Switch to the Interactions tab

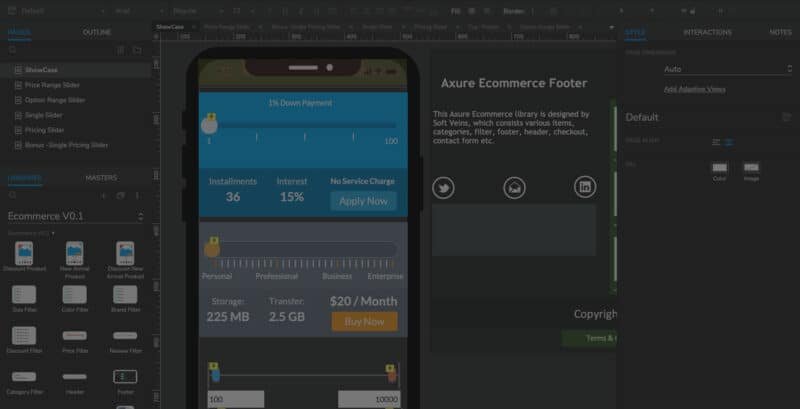pyautogui.click(x=707, y=32)
